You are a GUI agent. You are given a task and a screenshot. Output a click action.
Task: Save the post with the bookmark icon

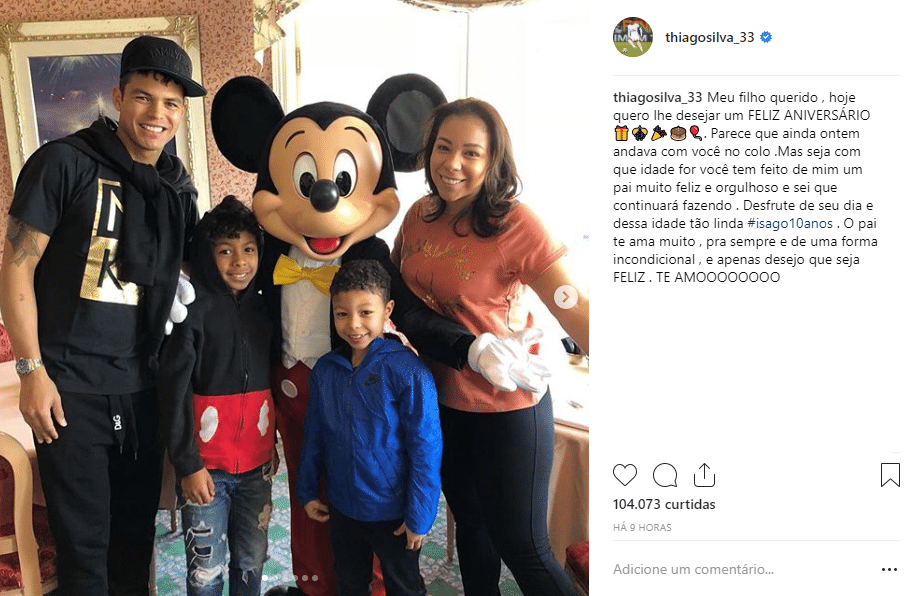890,475
